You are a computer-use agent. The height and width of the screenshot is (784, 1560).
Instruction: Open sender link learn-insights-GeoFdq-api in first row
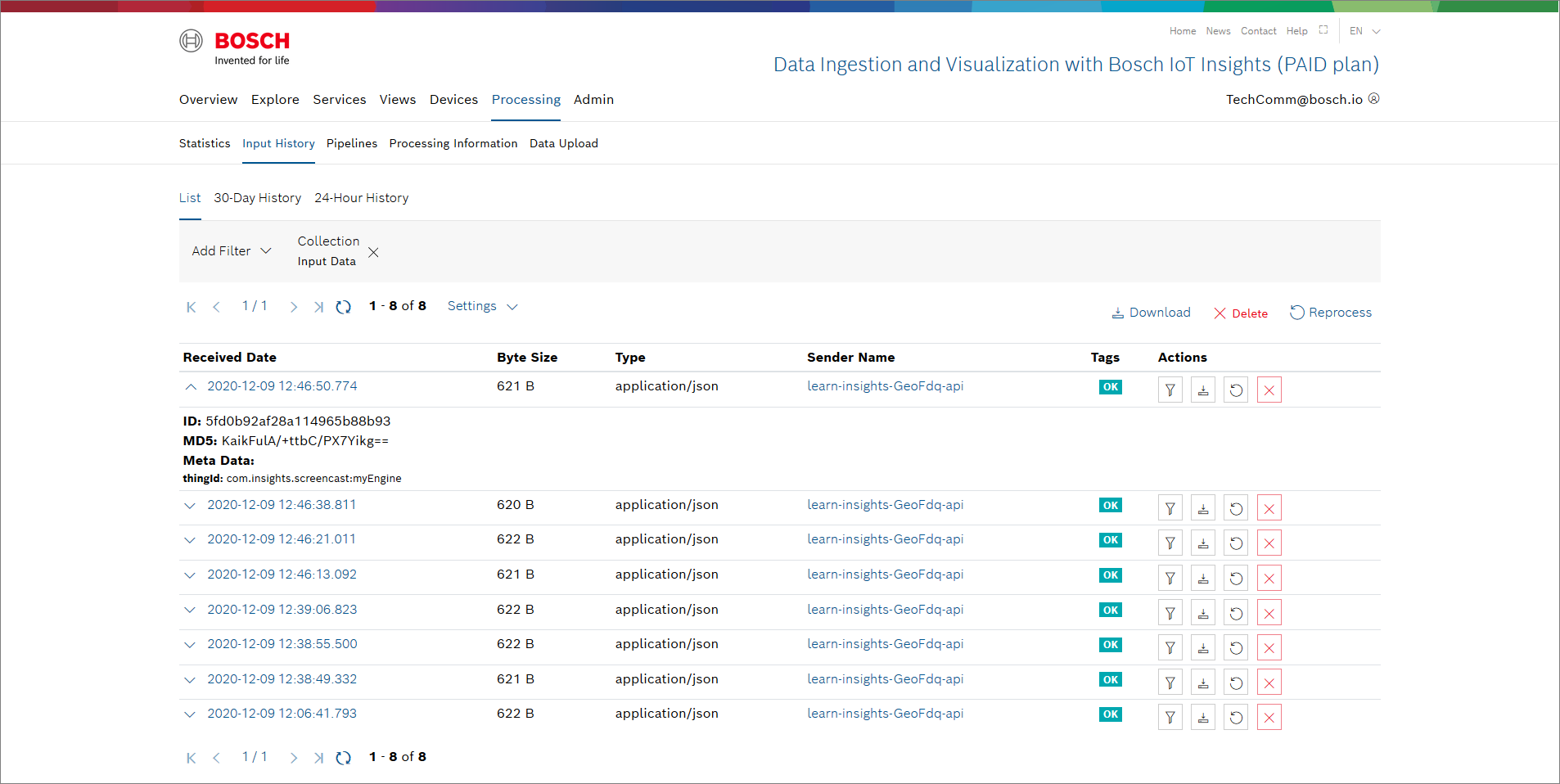(x=885, y=386)
